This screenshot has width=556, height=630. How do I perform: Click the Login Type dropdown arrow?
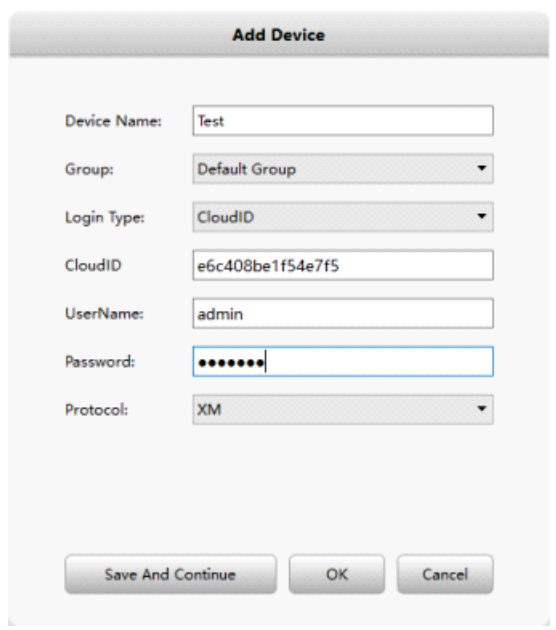(x=482, y=217)
